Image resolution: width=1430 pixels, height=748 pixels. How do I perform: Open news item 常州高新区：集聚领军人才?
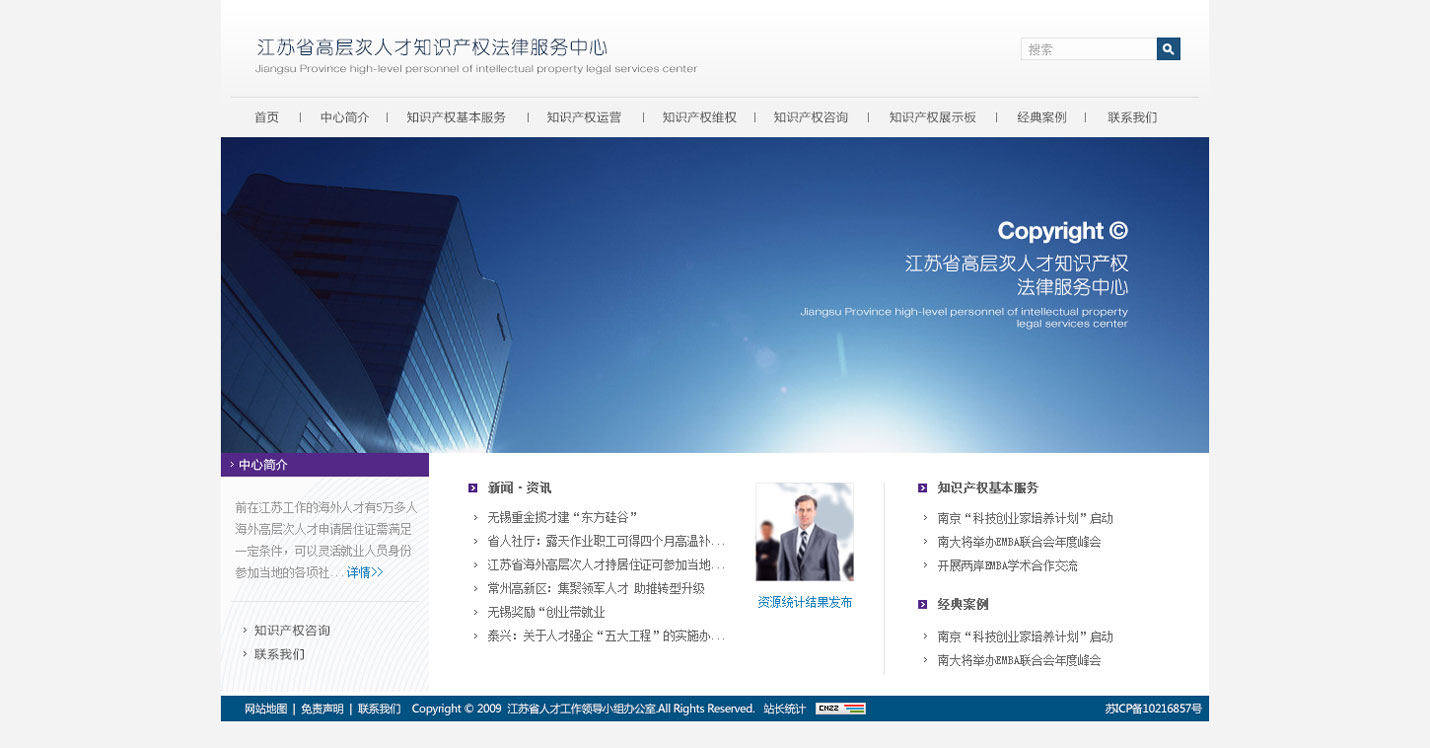595,589
